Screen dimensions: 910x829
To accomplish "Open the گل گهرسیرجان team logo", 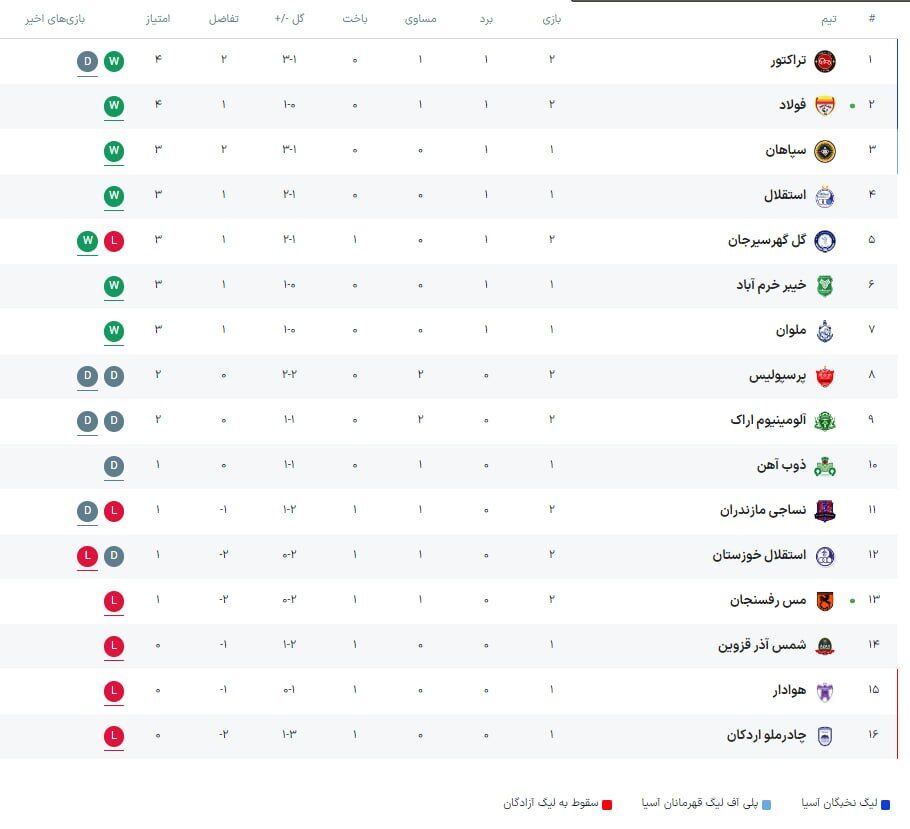I will point(826,240).
